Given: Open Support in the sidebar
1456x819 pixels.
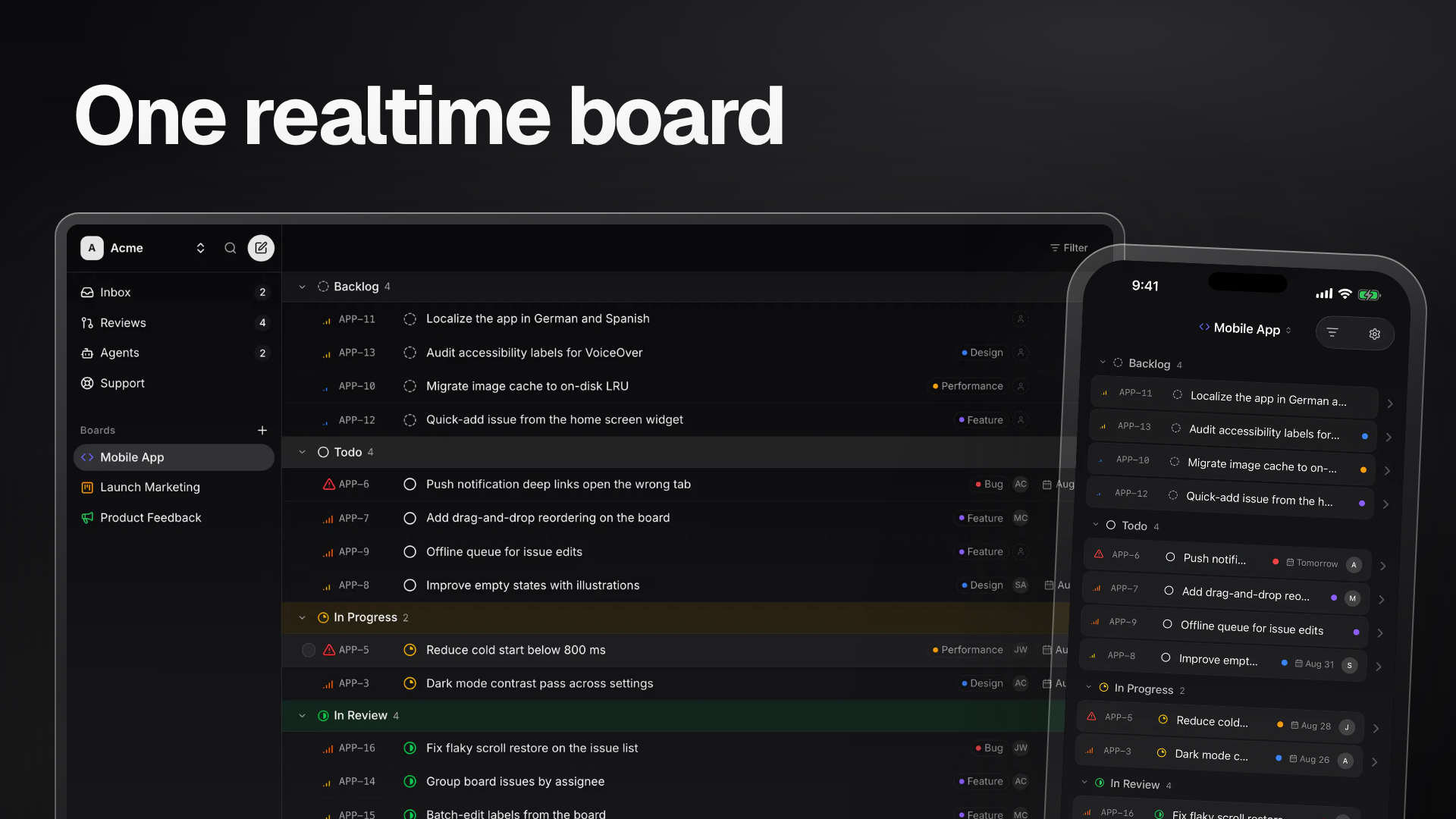Looking at the screenshot, I should (x=174, y=383).
